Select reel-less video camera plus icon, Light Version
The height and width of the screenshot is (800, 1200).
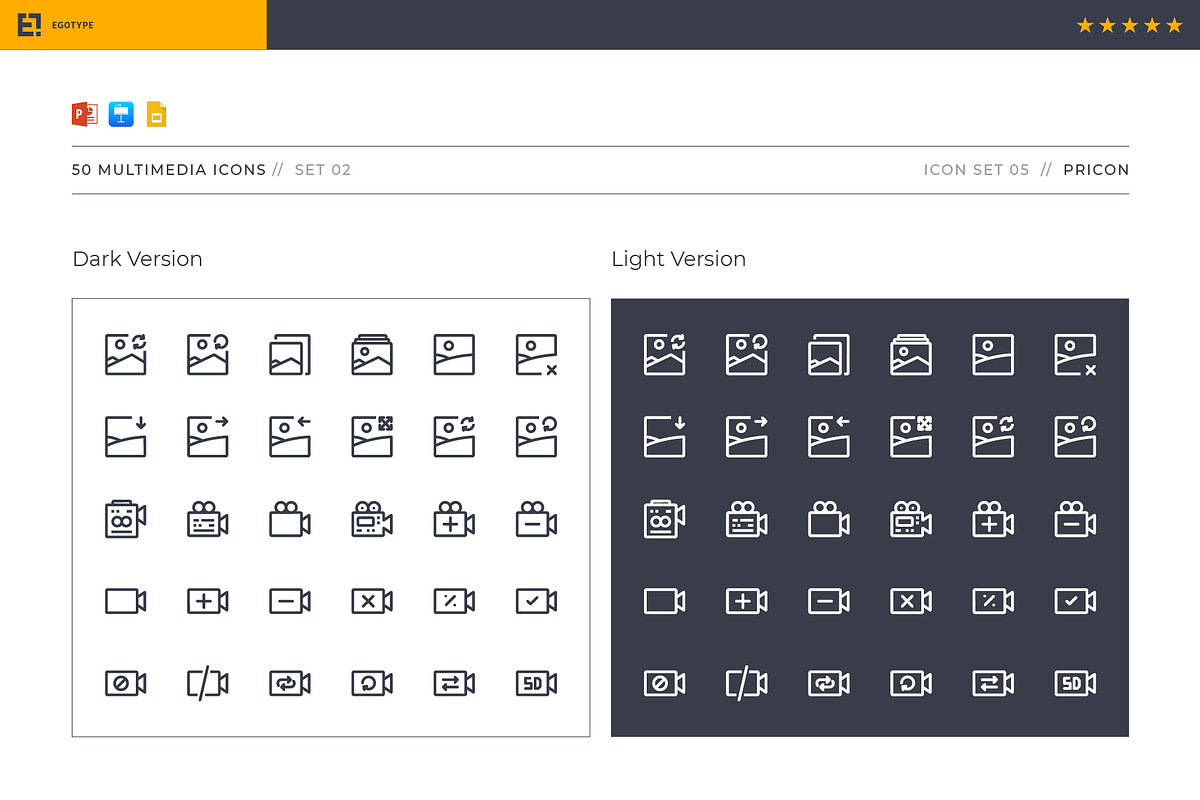[747, 601]
